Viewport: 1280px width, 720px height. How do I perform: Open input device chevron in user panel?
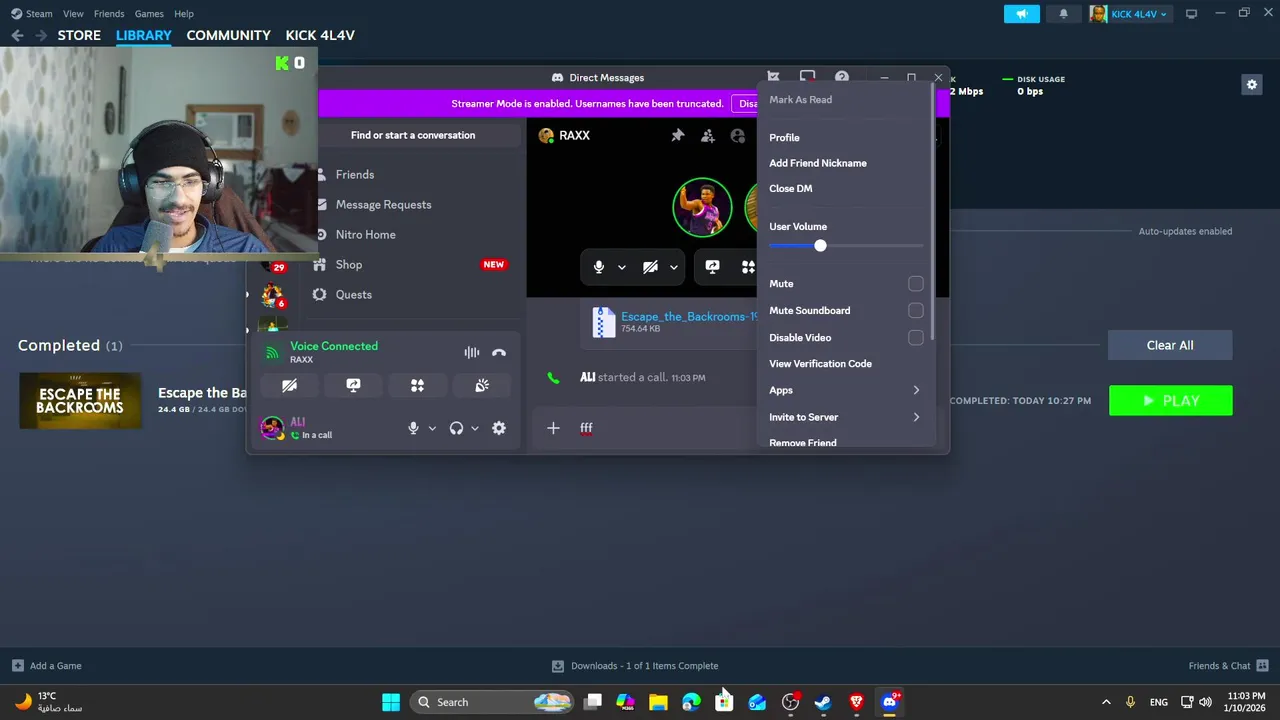(432, 428)
